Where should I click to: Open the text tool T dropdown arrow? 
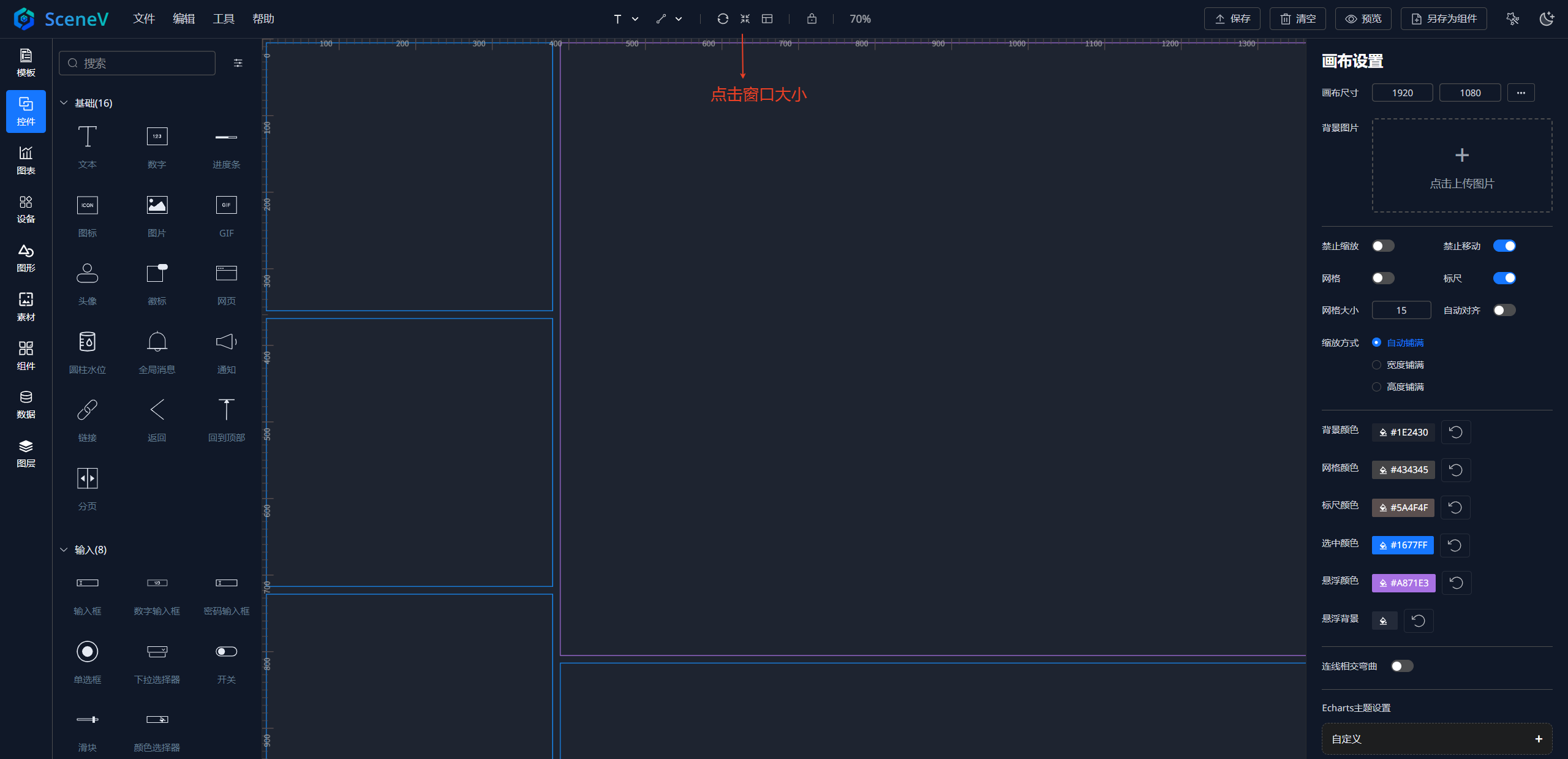tap(635, 19)
